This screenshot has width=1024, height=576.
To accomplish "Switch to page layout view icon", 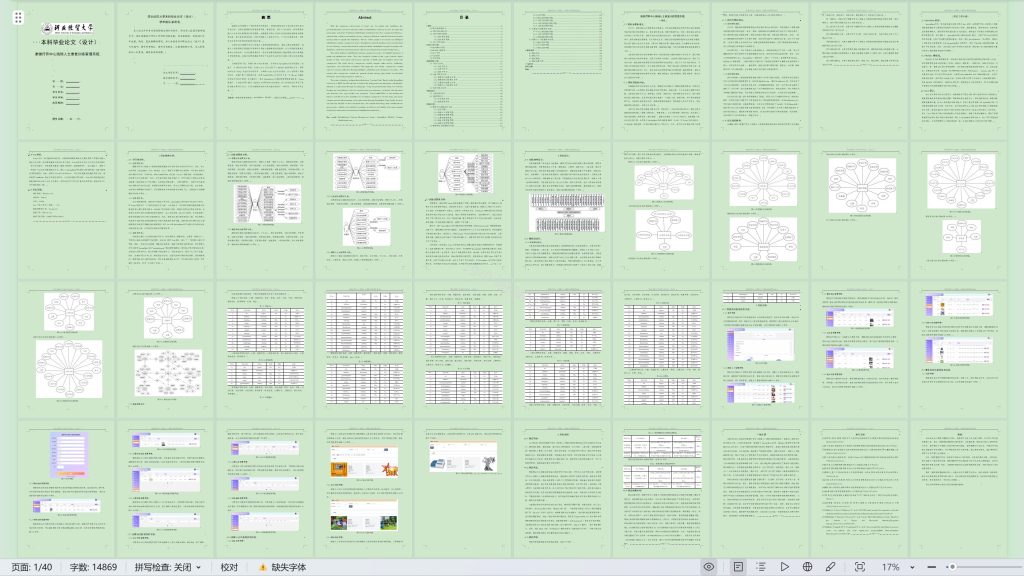I will tap(738, 567).
